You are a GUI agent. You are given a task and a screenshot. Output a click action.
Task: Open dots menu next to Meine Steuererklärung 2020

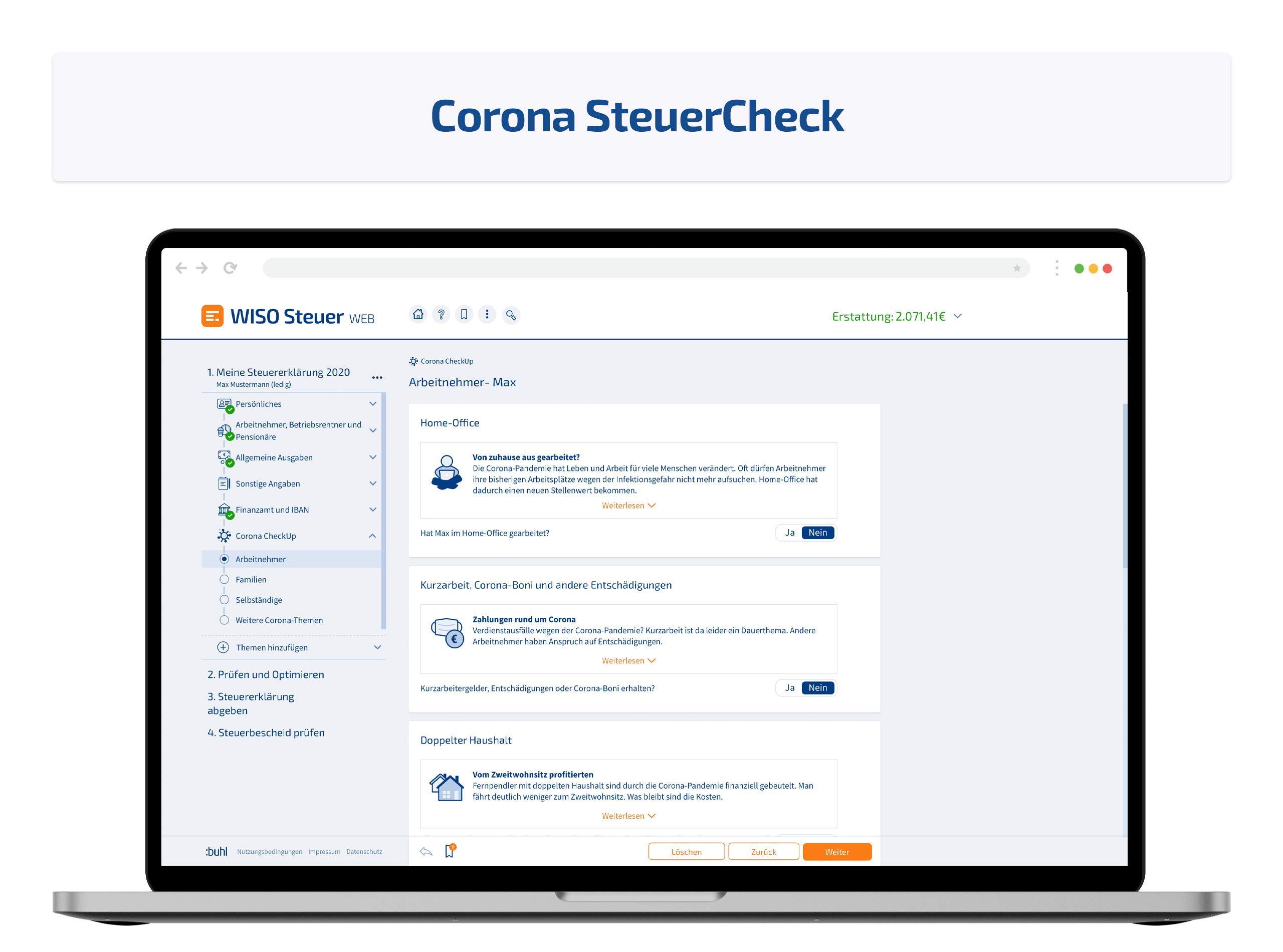point(377,377)
